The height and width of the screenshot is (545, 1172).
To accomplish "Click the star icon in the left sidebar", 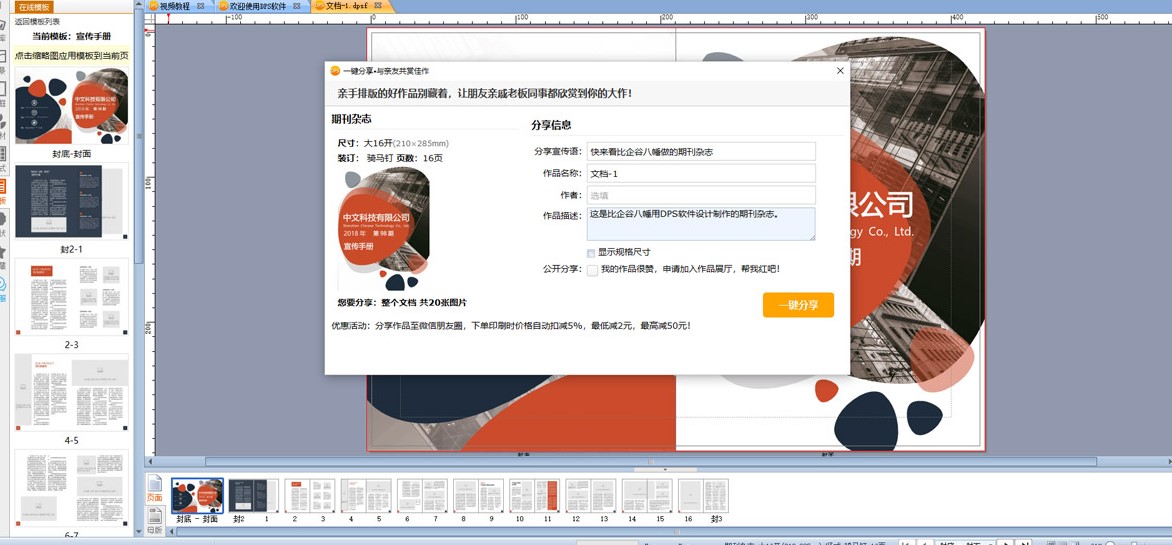I will 3,252.
